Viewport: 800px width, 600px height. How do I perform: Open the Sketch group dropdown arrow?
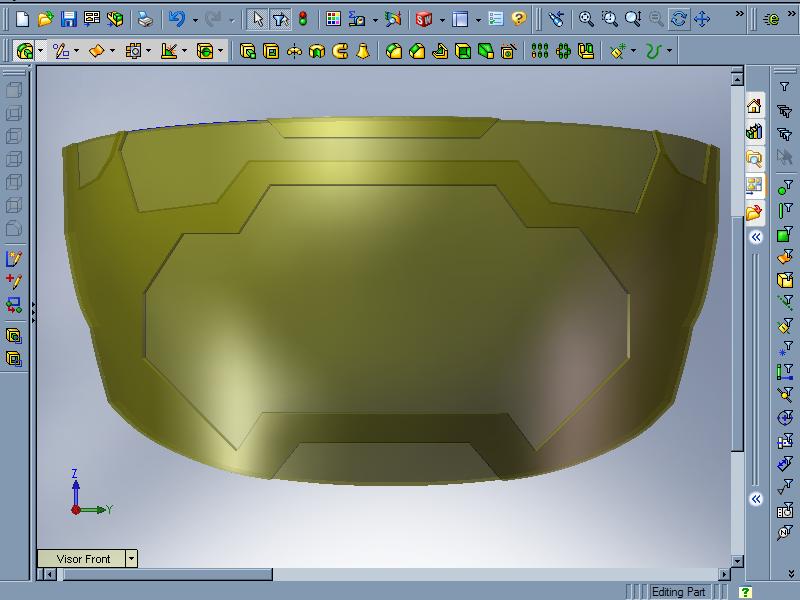click(77, 51)
